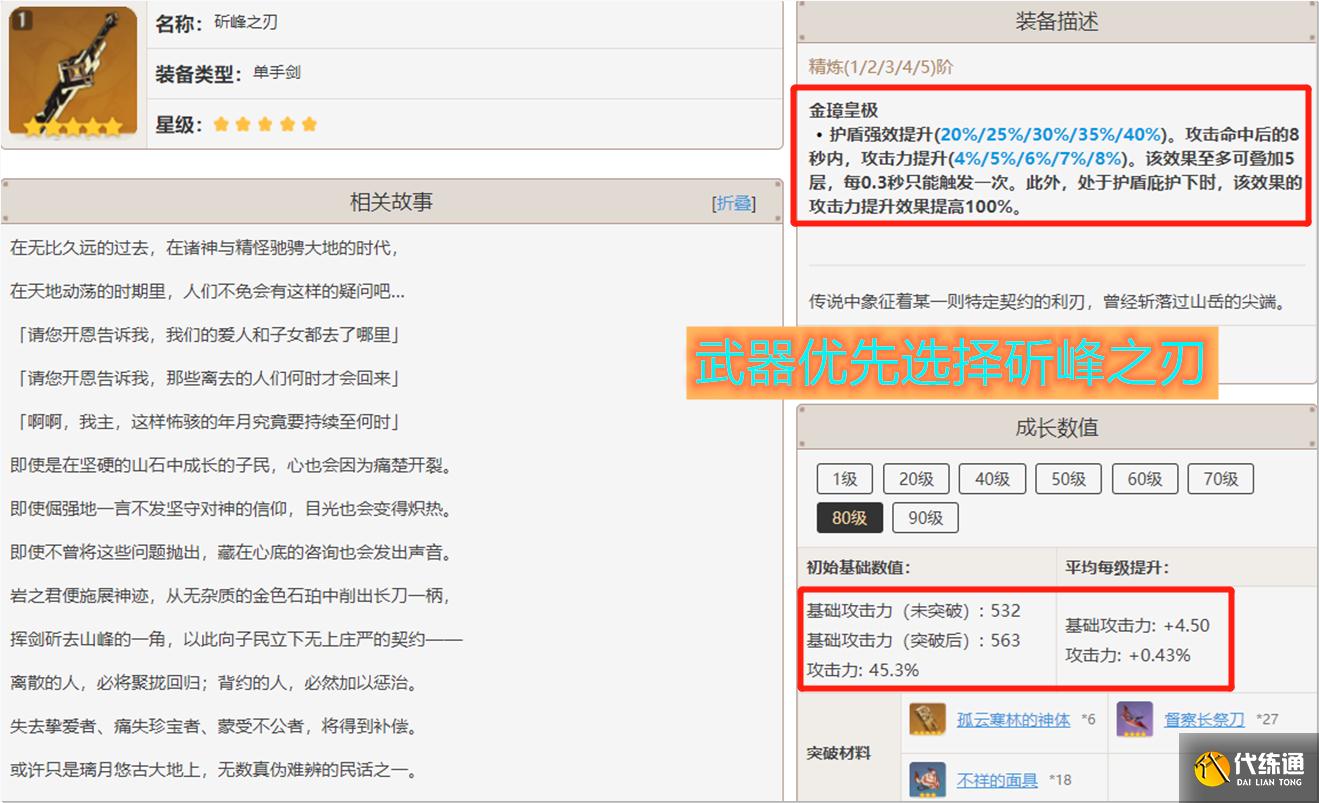Open the 督察长祭刀 material link
Screen dimensions: 1319x803
tap(1204, 719)
